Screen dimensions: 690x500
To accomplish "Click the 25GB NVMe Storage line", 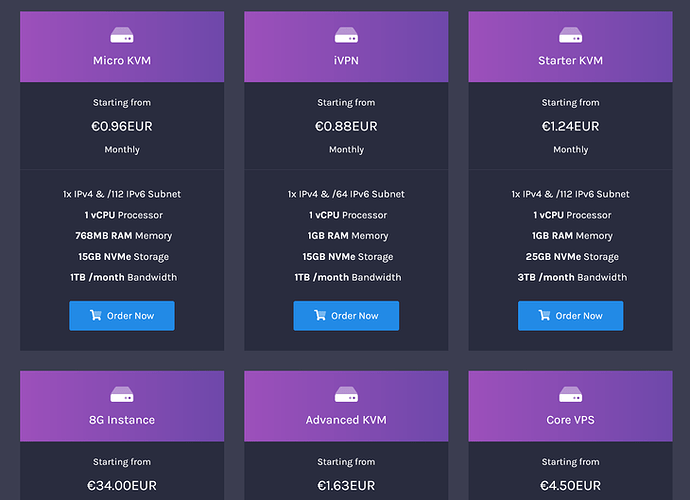I will [x=572, y=257].
